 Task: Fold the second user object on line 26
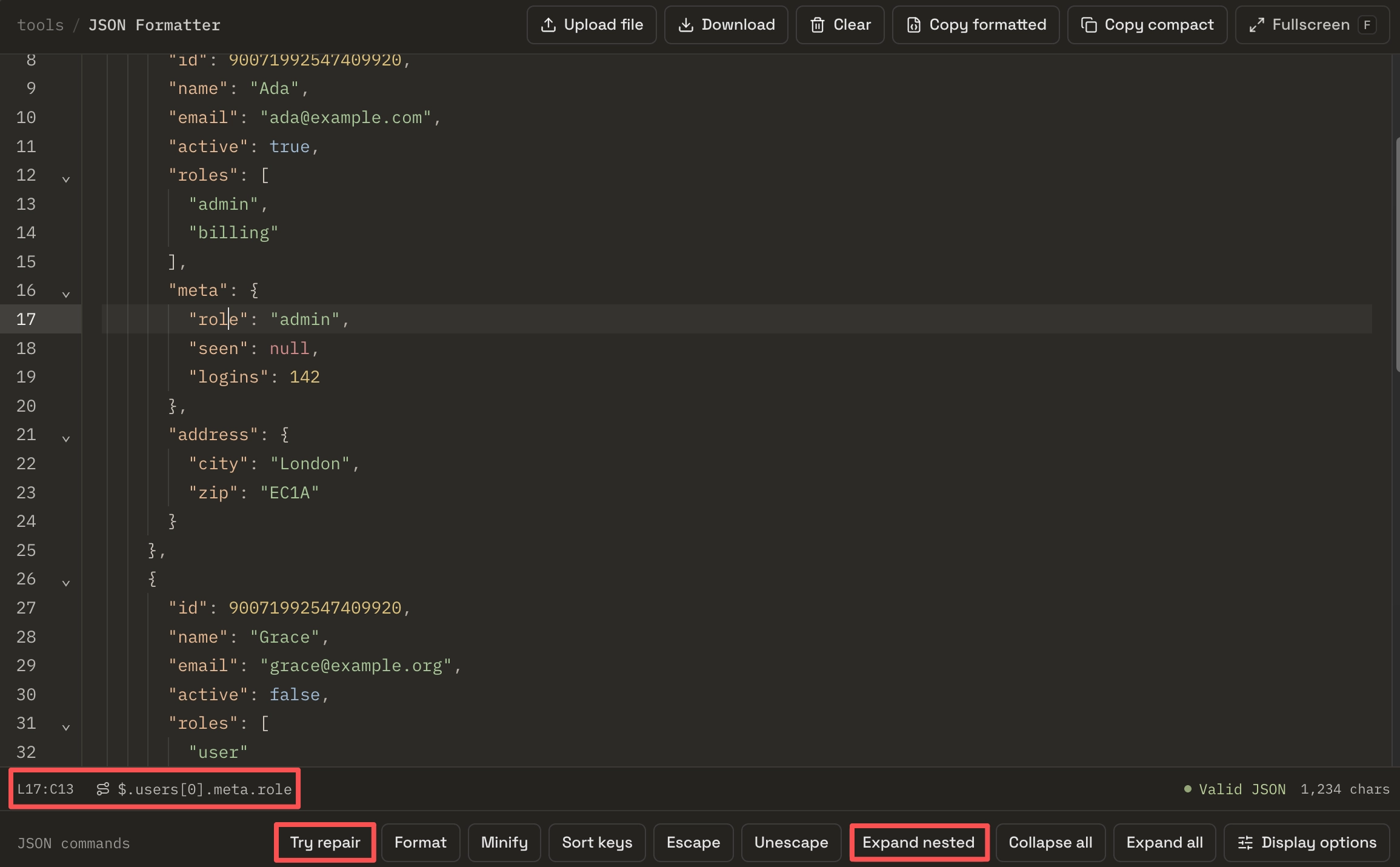tap(66, 582)
